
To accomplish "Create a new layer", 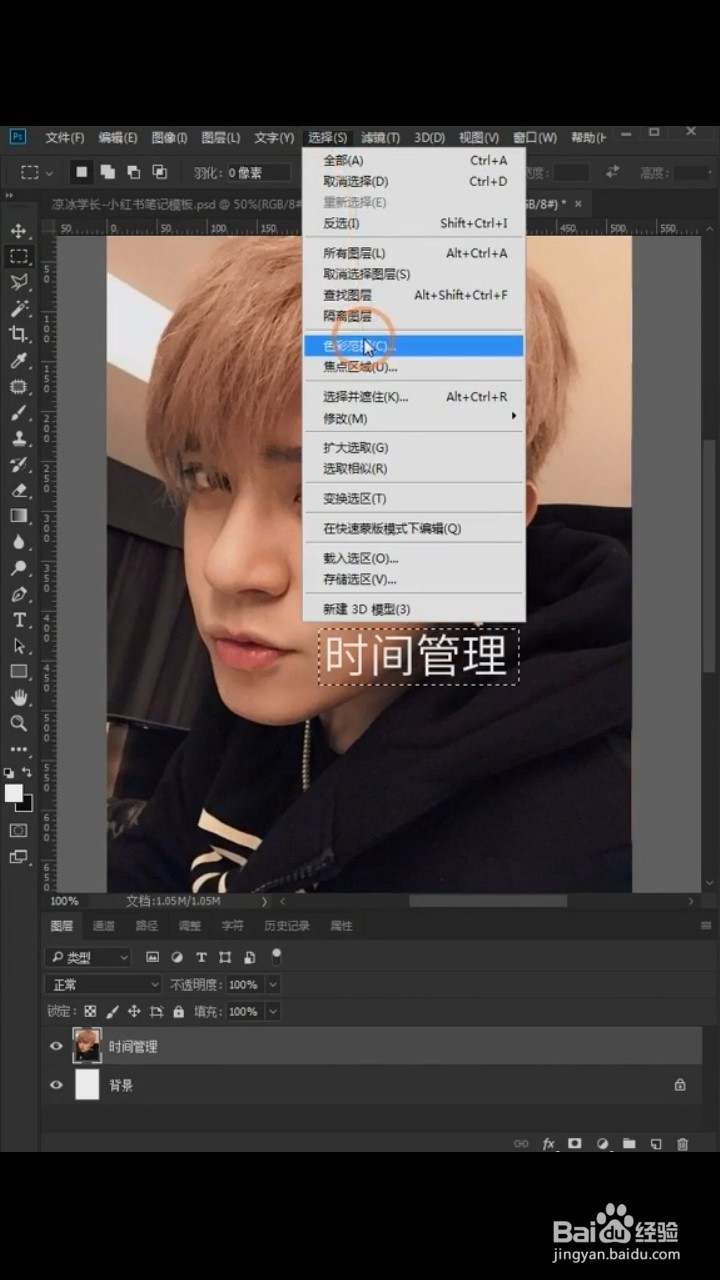I will [656, 1143].
